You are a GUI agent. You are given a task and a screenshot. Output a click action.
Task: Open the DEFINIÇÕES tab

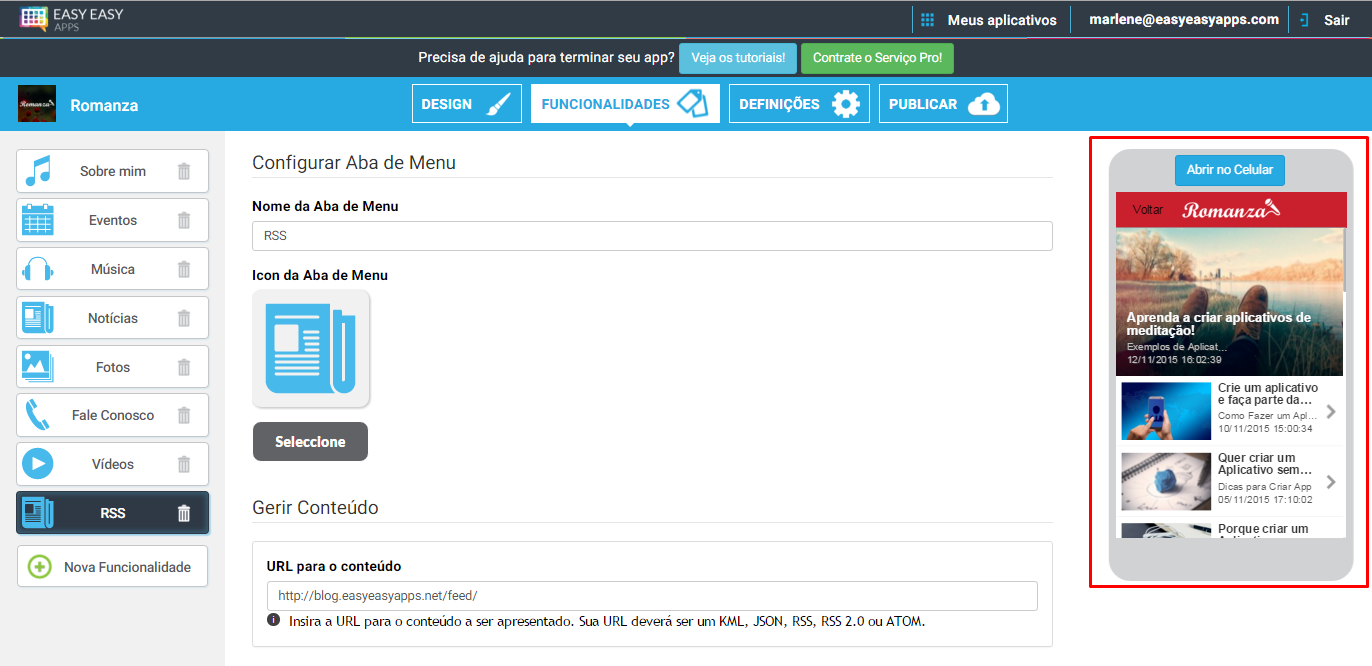pos(799,103)
